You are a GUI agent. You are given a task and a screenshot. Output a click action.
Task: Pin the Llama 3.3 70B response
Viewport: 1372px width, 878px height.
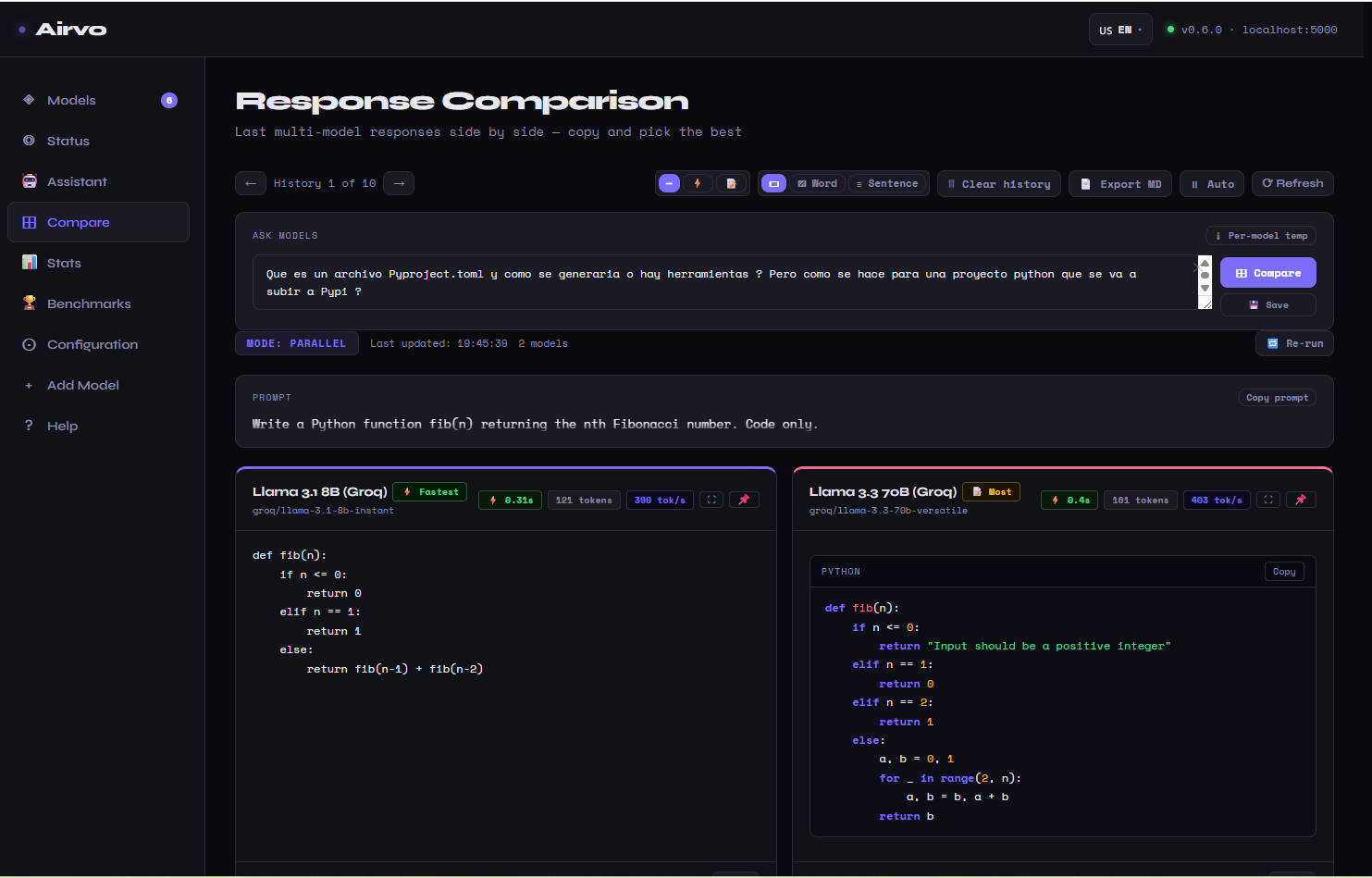click(x=1302, y=500)
